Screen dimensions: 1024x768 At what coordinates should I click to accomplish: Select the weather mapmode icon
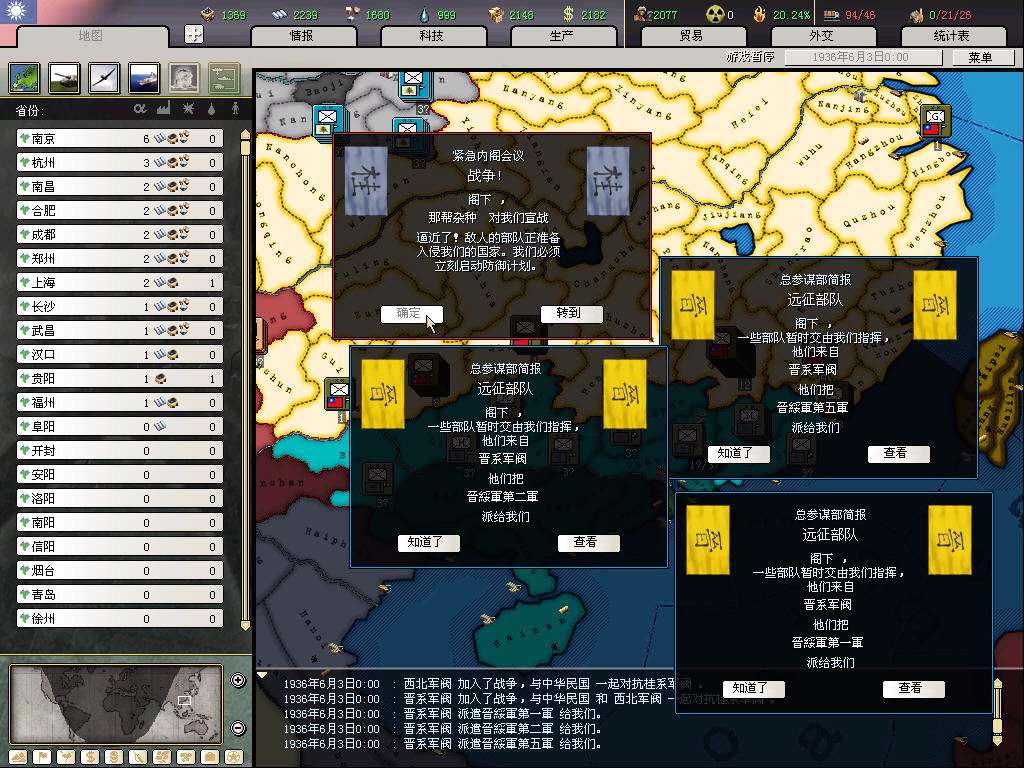point(66,758)
